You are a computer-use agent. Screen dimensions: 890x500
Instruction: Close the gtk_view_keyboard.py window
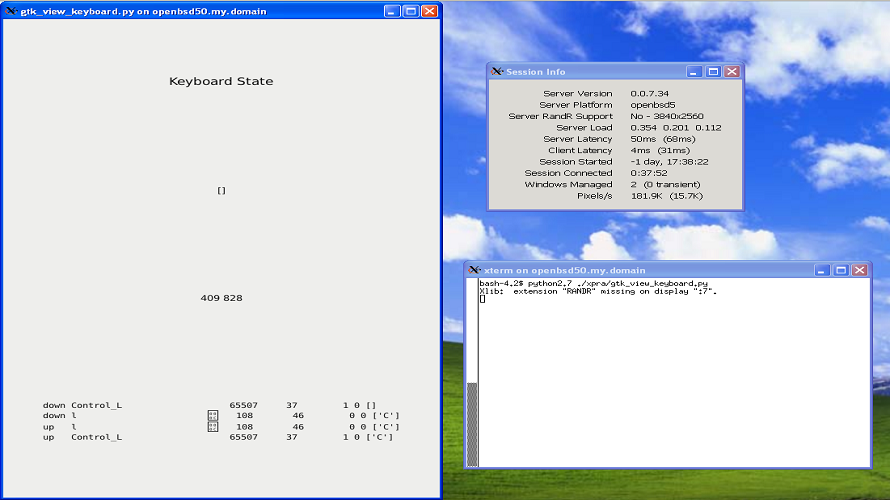[429, 11]
